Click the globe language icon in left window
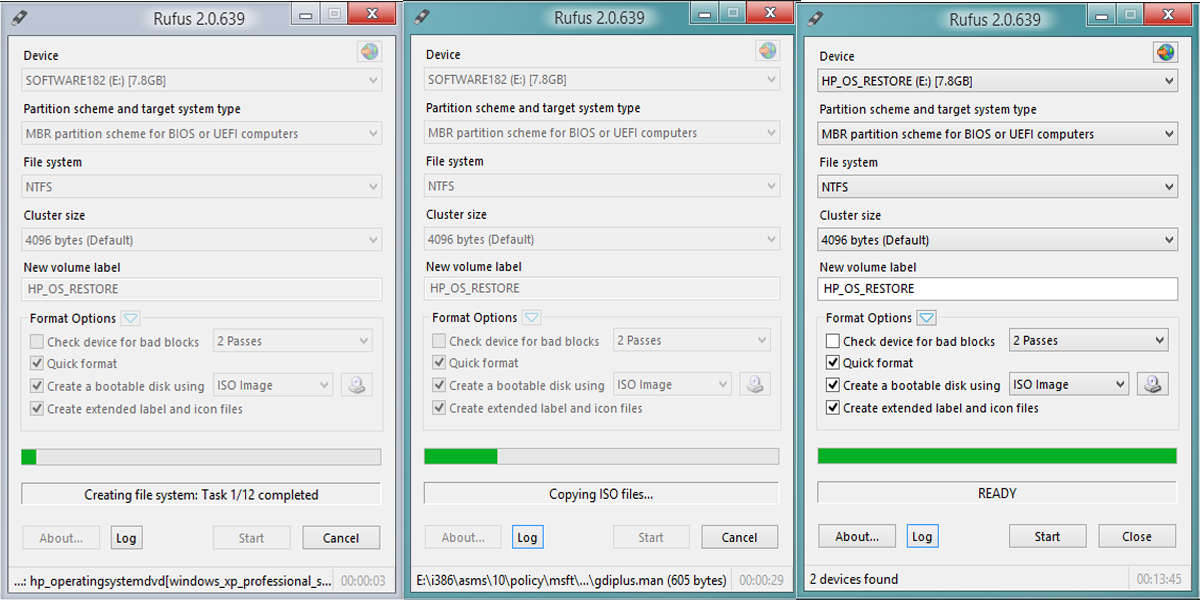Image resolution: width=1200 pixels, height=600 pixels. pyautogui.click(x=369, y=52)
